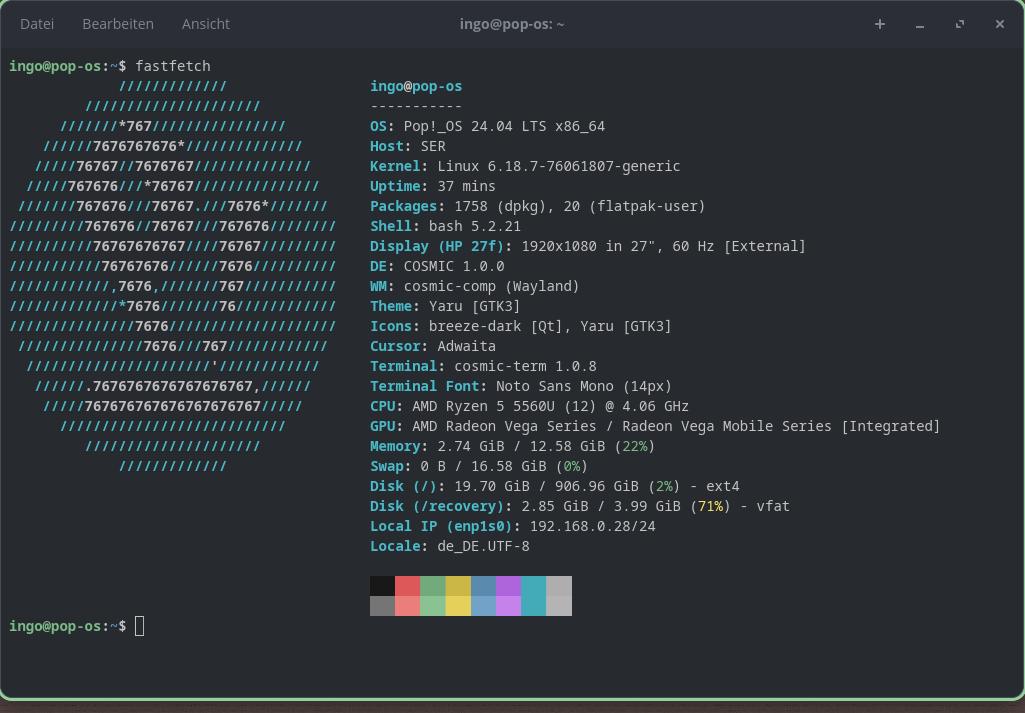Viewport: 1025px width, 713px height.
Task: Minimize the terminal window
Action: tap(920, 24)
